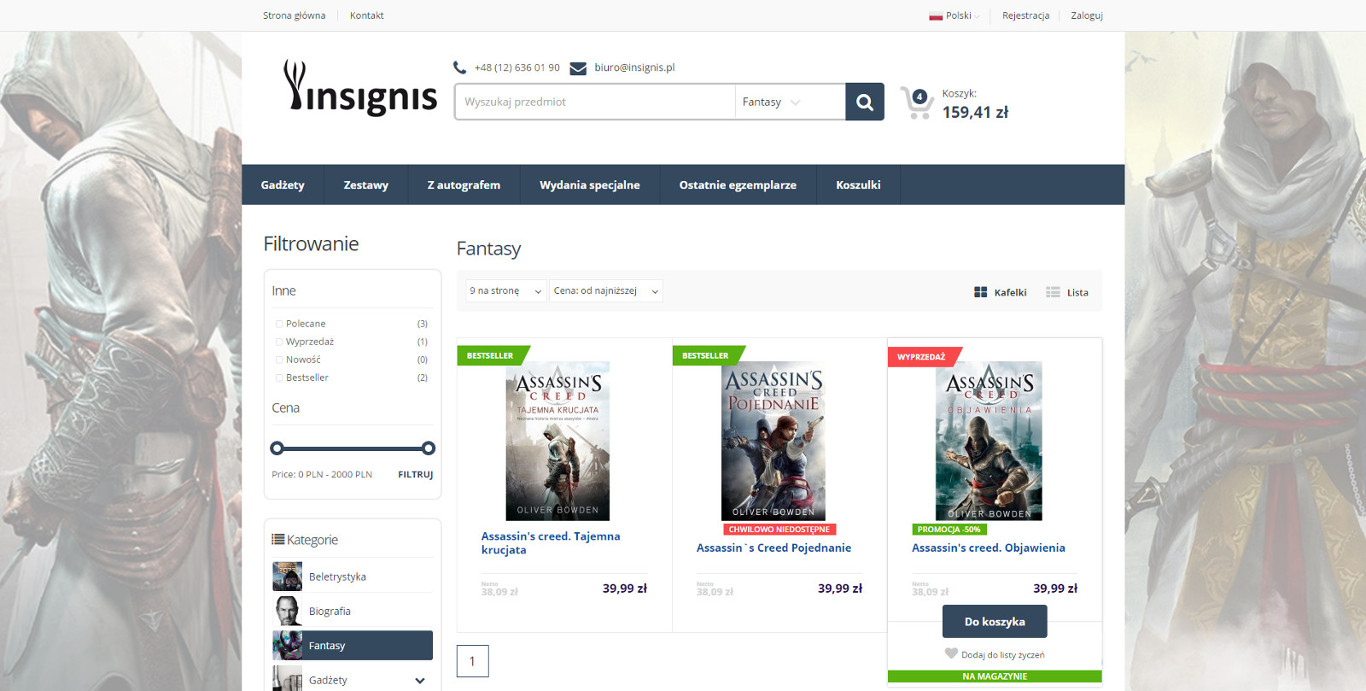
Task: Click the Objawienia book cover
Action: pyautogui.click(x=989, y=441)
